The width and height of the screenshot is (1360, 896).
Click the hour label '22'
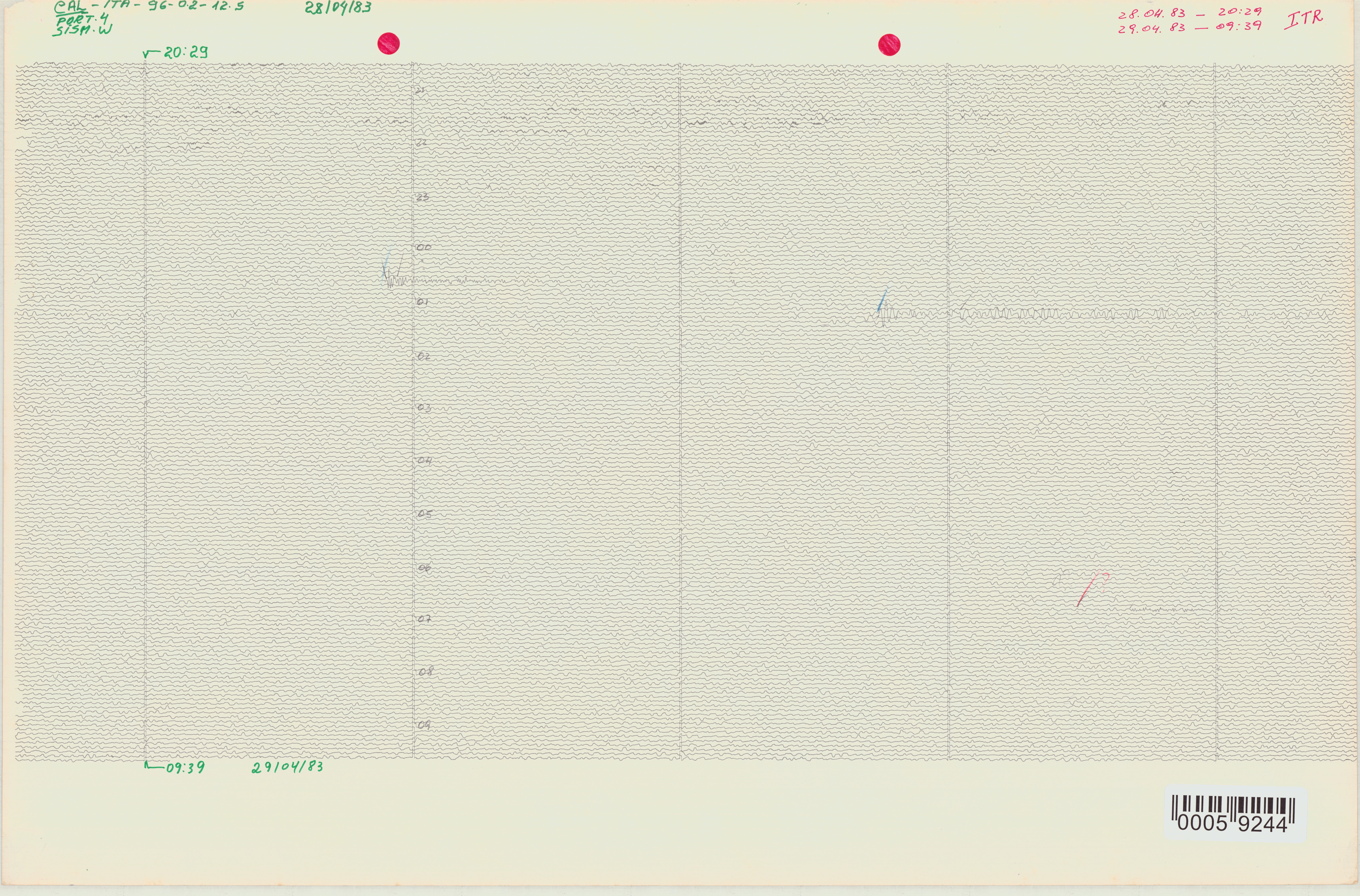tap(422, 142)
